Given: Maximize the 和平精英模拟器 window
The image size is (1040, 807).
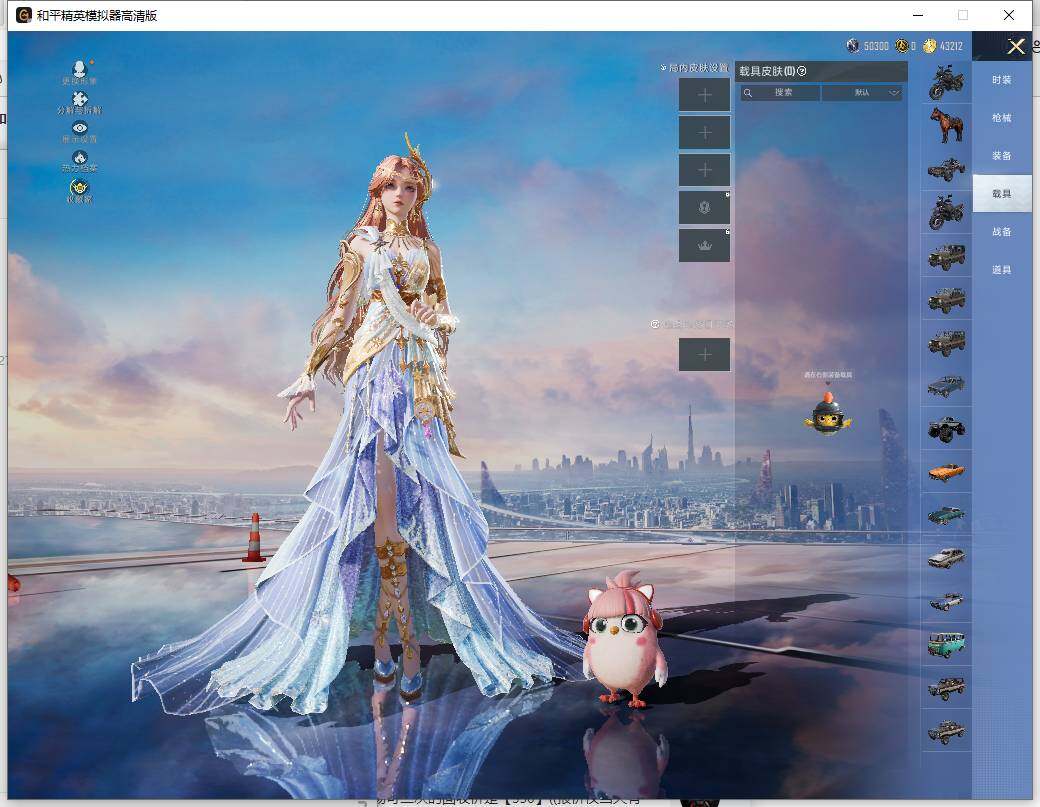Looking at the screenshot, I should click(x=963, y=15).
